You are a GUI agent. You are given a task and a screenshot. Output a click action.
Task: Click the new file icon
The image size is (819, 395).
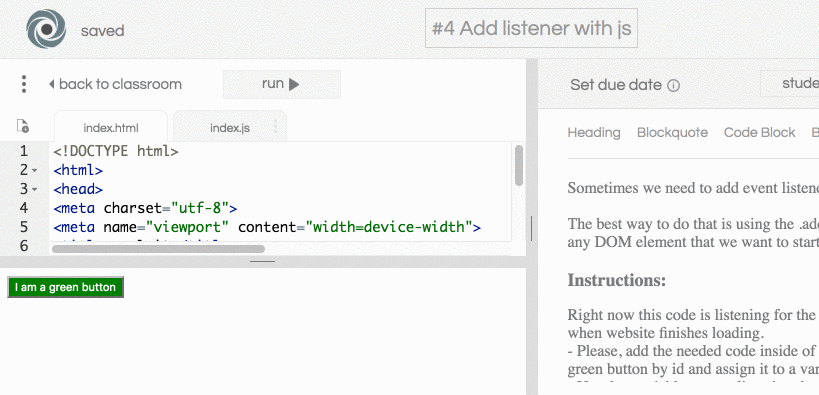pyautogui.click(x=23, y=126)
